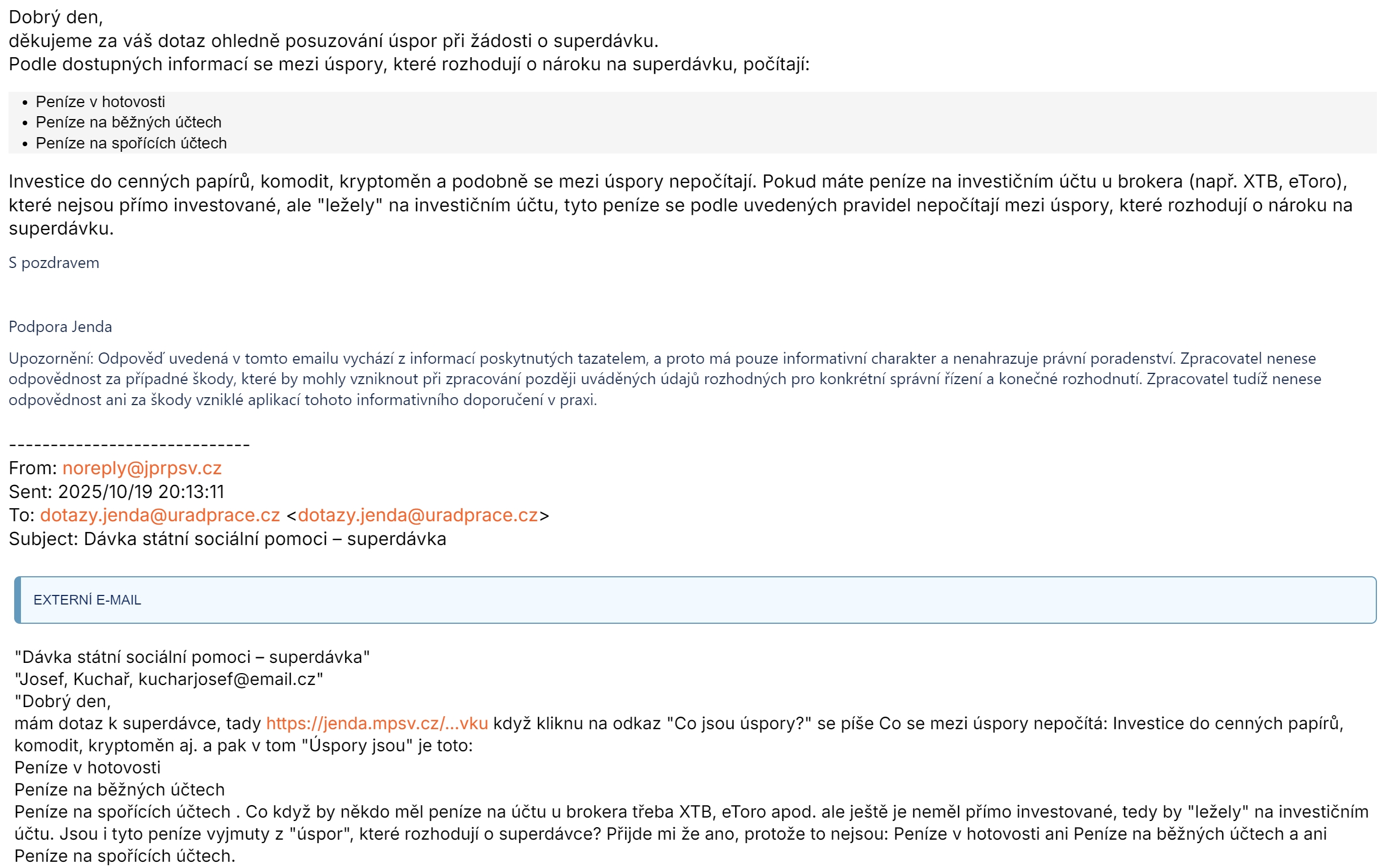Click the S pozdravem closing text
Viewport: 1386px width, 868px height.
pyautogui.click(x=54, y=263)
